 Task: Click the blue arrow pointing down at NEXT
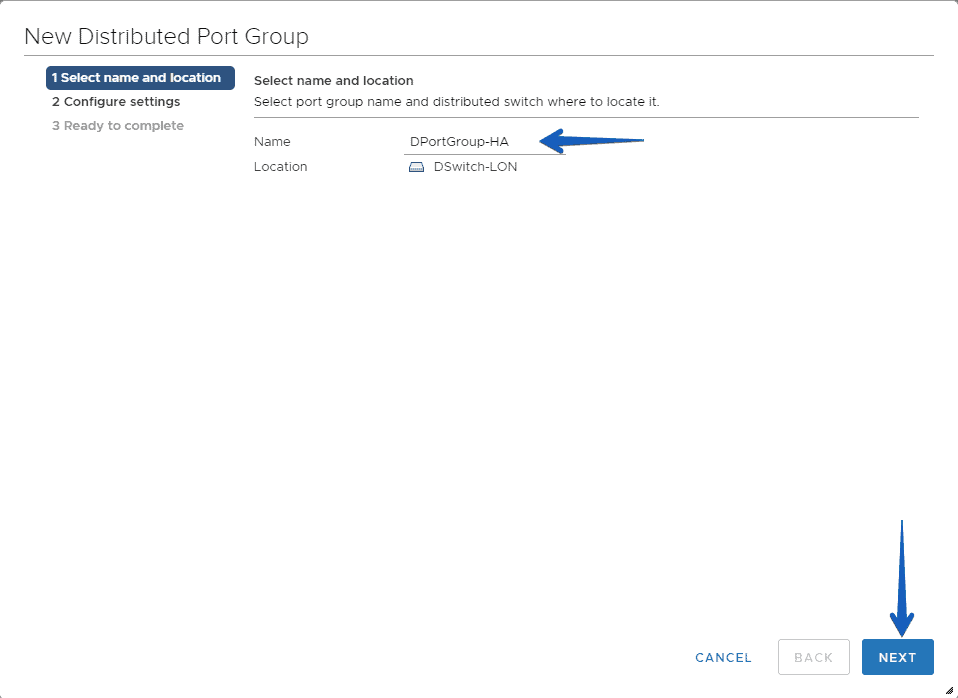pyautogui.click(x=902, y=578)
